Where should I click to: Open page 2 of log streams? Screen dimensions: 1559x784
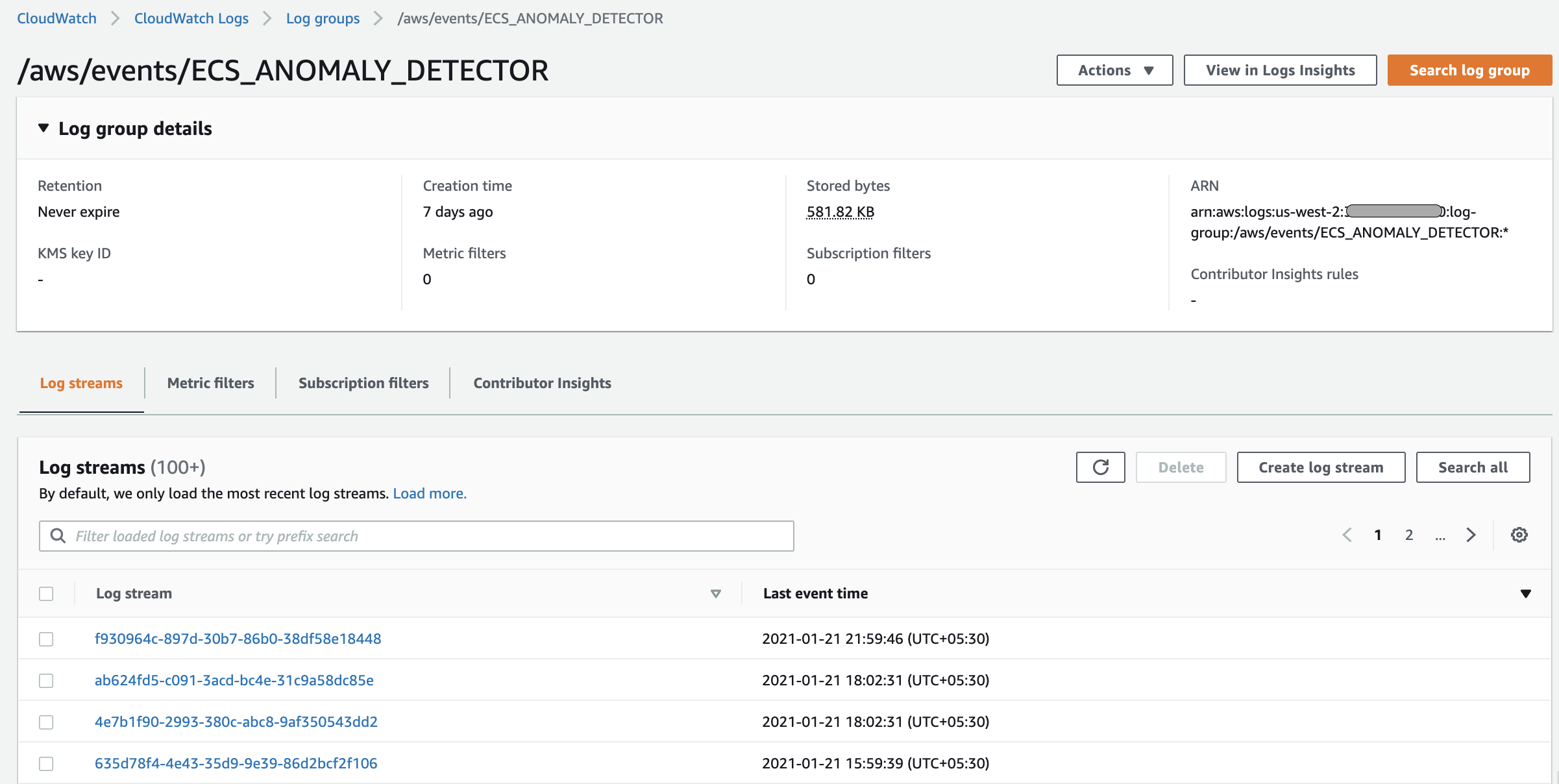[1409, 535]
